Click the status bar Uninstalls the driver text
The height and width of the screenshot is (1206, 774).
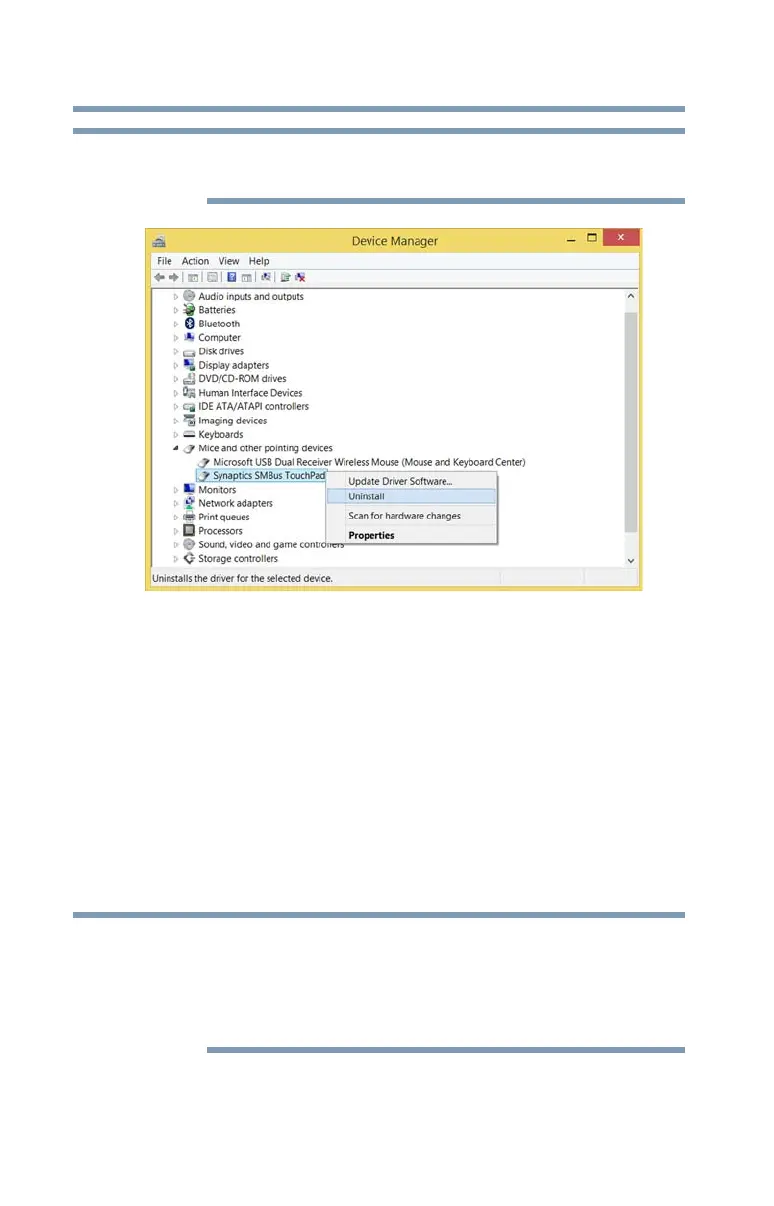[x=242, y=578]
